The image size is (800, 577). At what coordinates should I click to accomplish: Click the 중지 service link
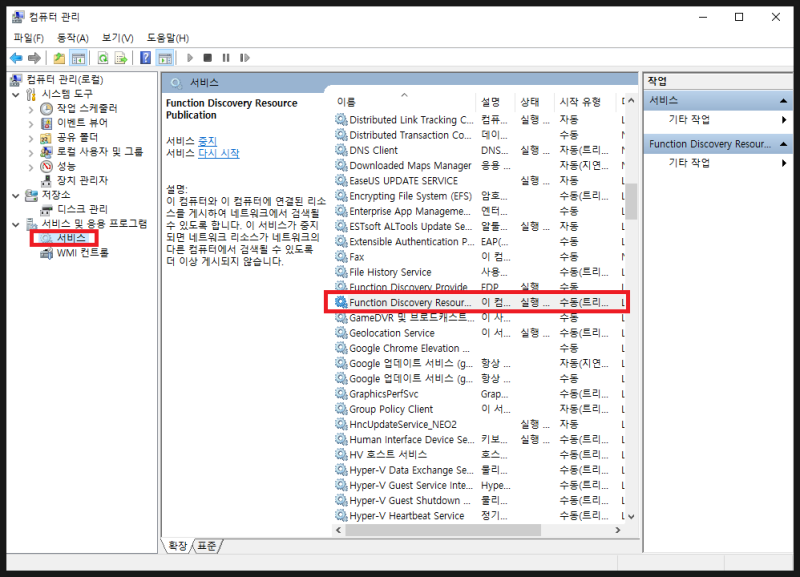[208, 141]
